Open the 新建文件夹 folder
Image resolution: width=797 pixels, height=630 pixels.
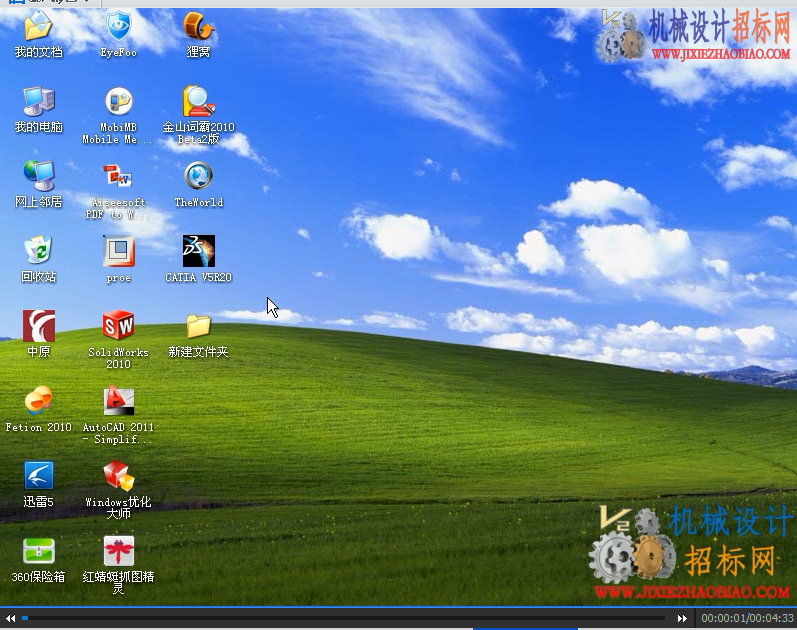point(198,325)
